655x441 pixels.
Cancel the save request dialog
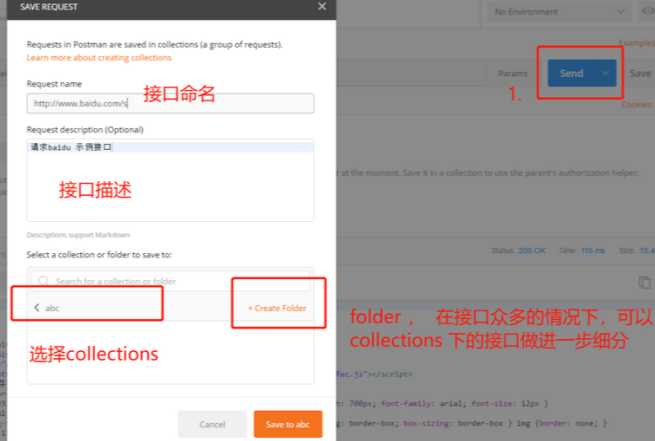point(212,424)
